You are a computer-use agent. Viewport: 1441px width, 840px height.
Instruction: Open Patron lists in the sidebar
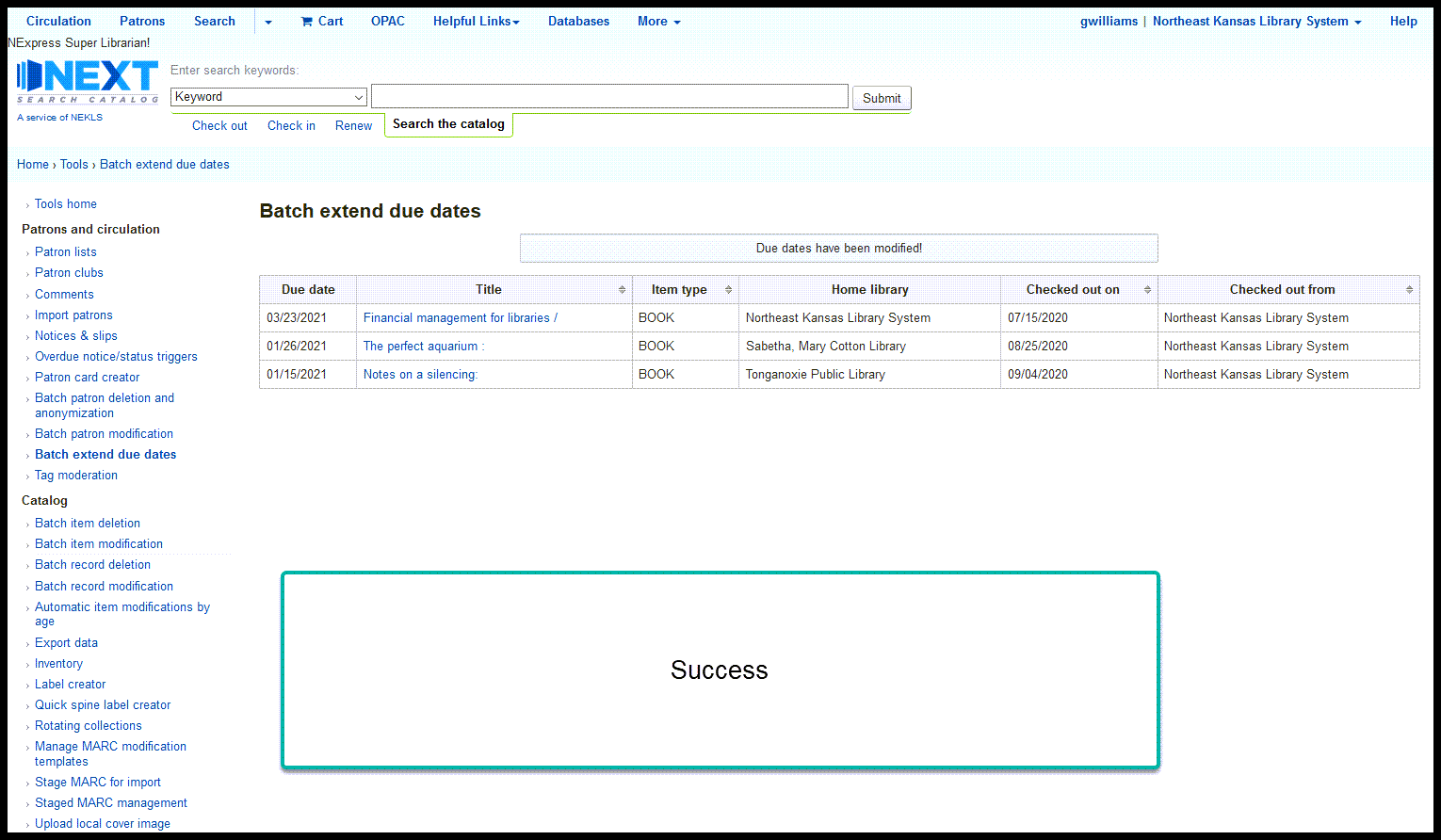tap(66, 251)
